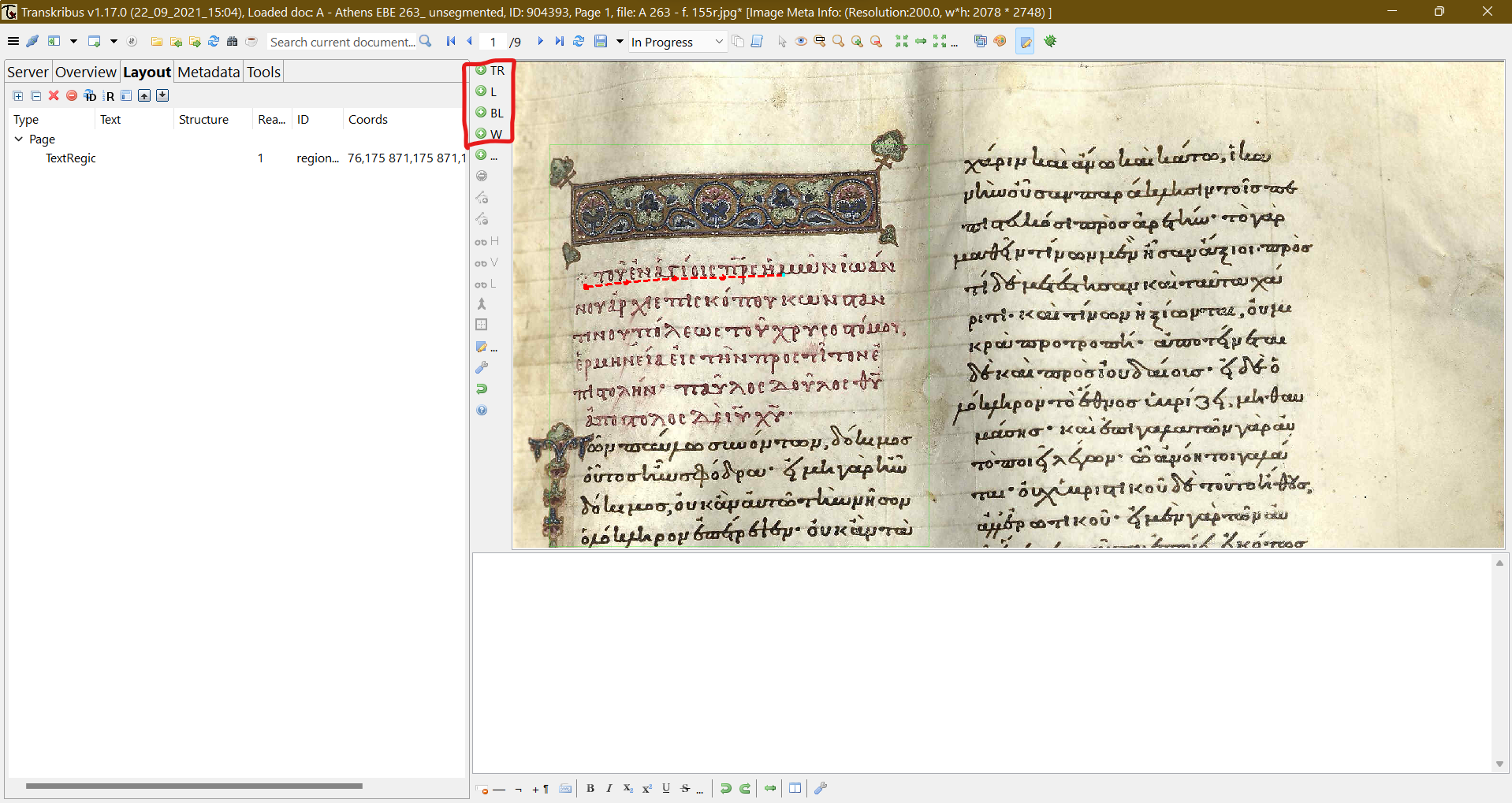
Task: Toggle the highlighted edit pencil mode
Action: 1025,41
